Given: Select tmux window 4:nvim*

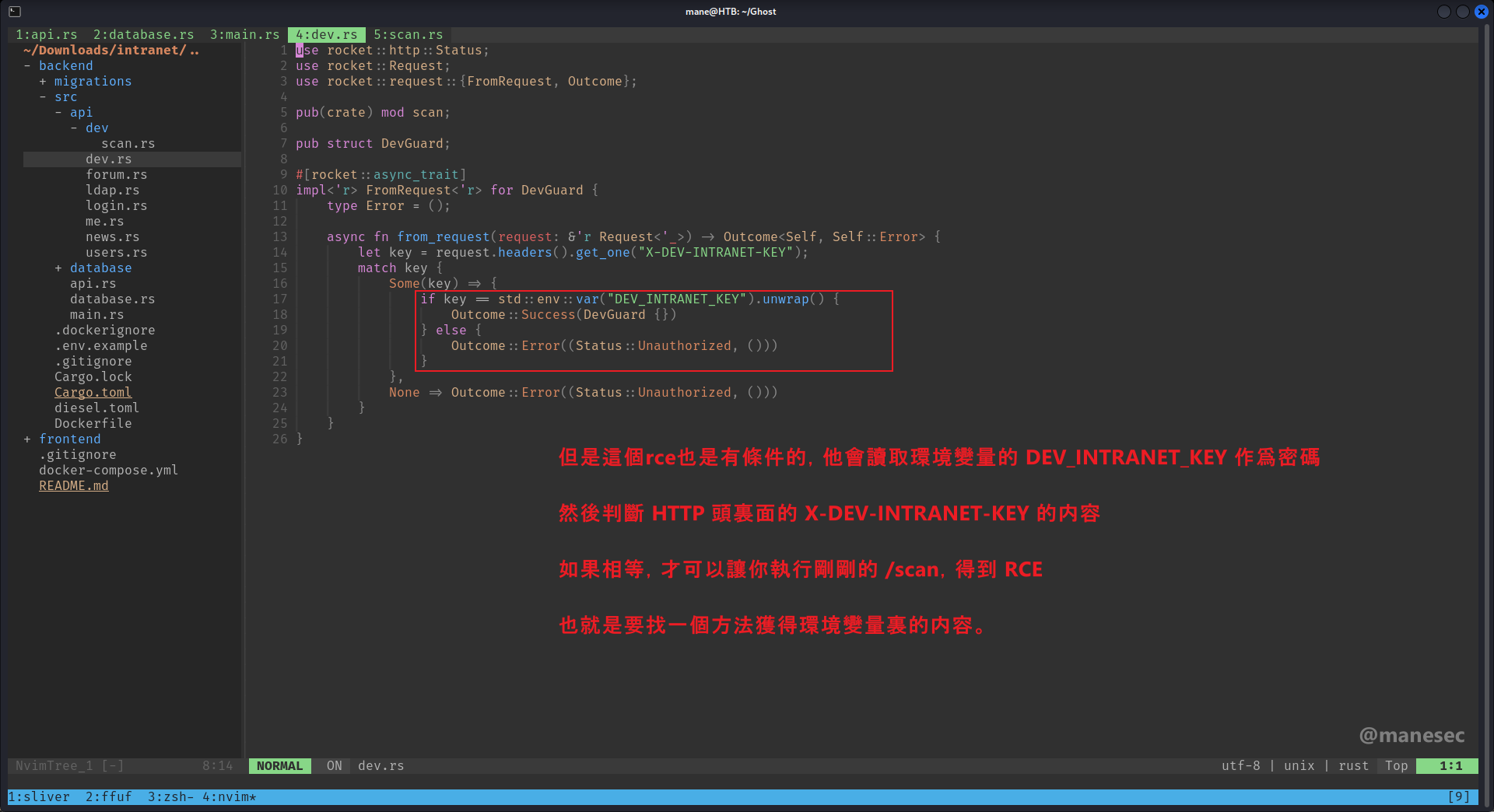Looking at the screenshot, I should (x=229, y=797).
